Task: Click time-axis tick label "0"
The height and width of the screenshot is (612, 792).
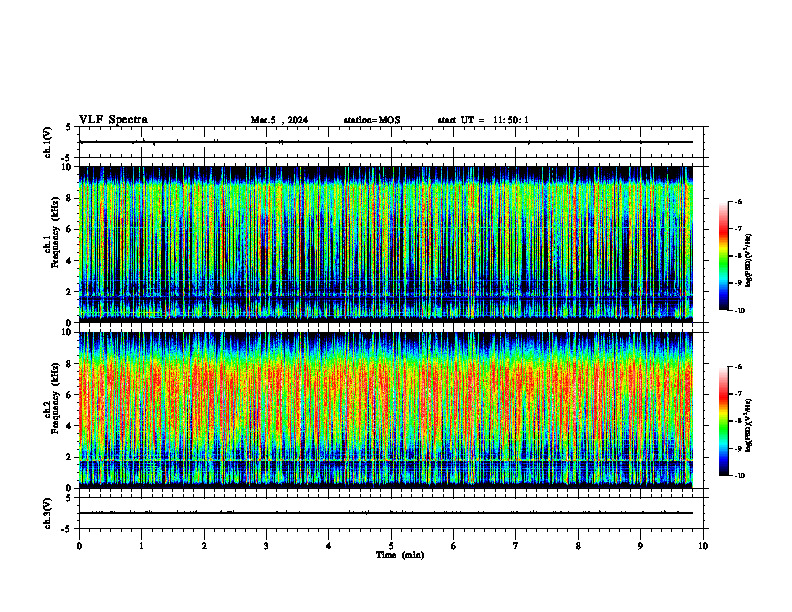Action: (x=79, y=546)
